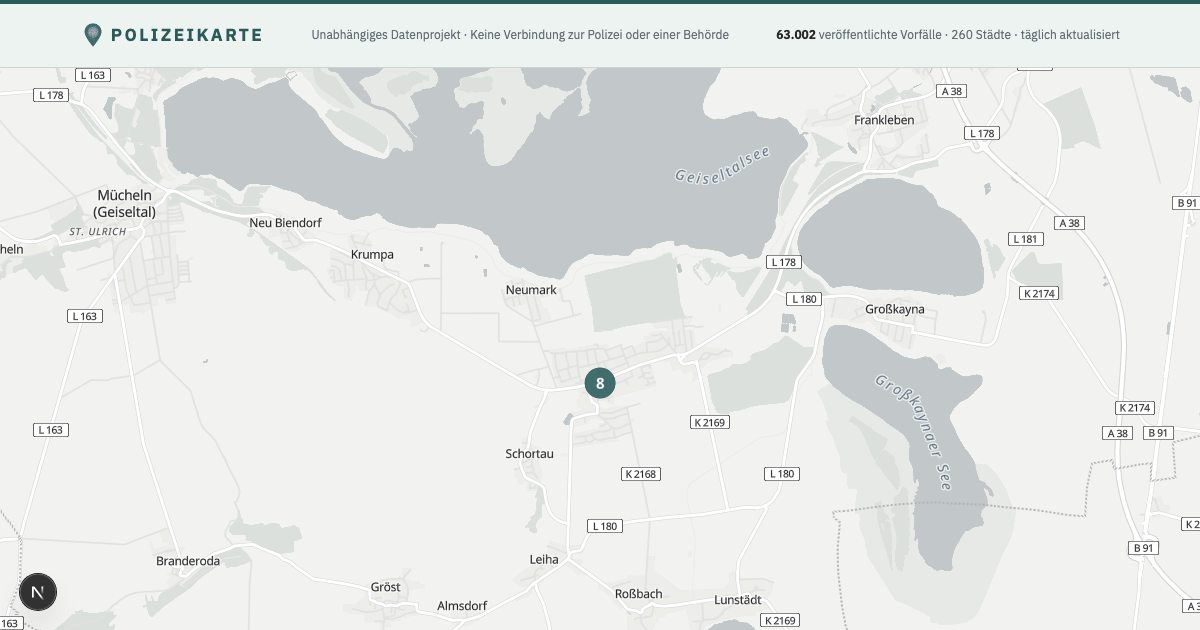Click the Gröst village label
Viewport: 1200px width, 630px height.
coord(385,587)
